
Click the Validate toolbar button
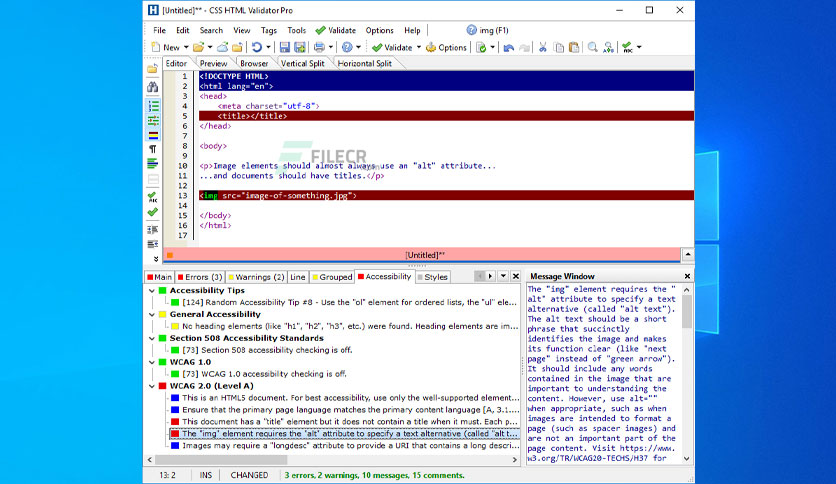pyautogui.click(x=392, y=47)
